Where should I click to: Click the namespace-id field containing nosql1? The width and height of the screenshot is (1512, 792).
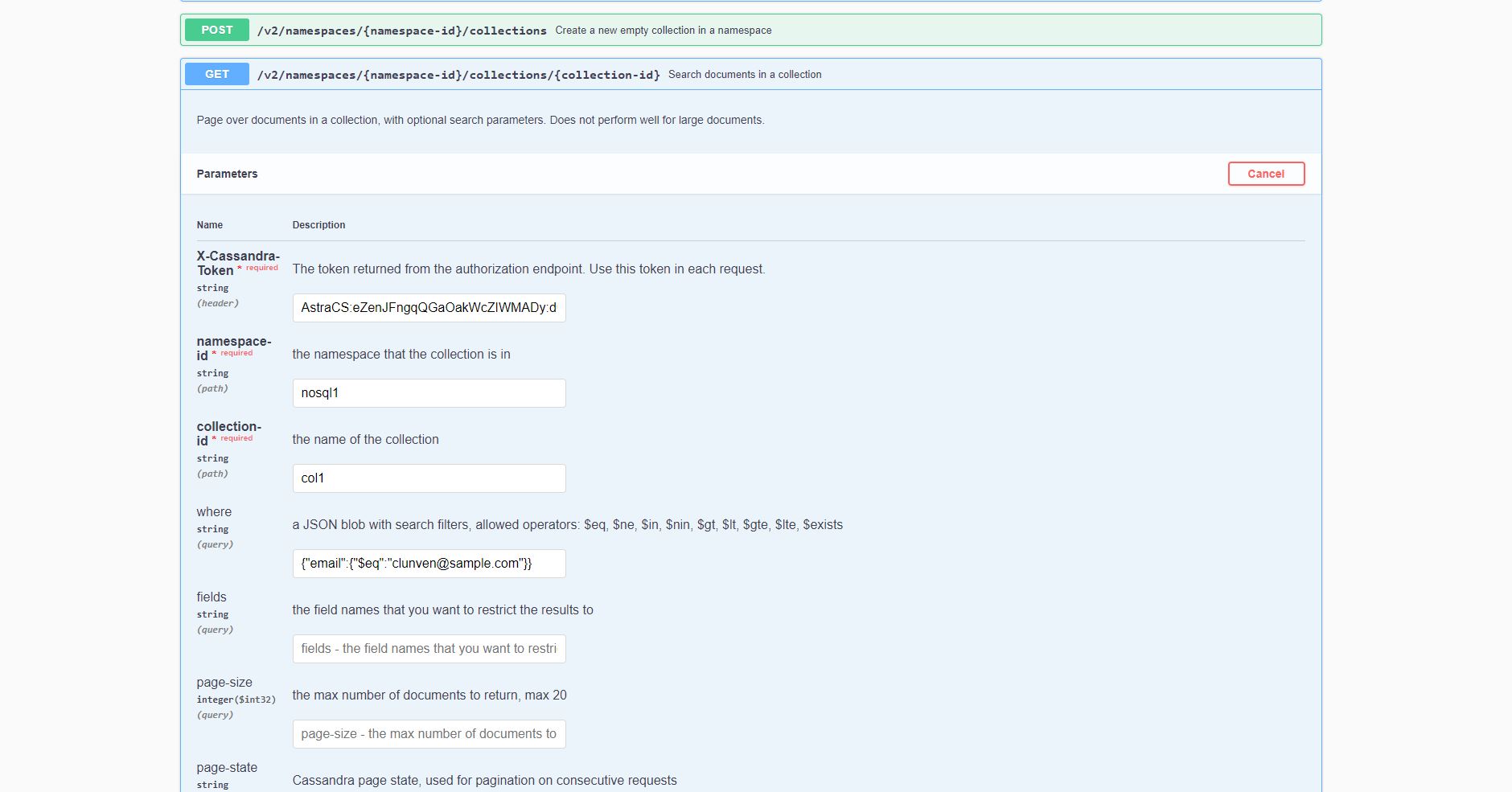coord(429,393)
